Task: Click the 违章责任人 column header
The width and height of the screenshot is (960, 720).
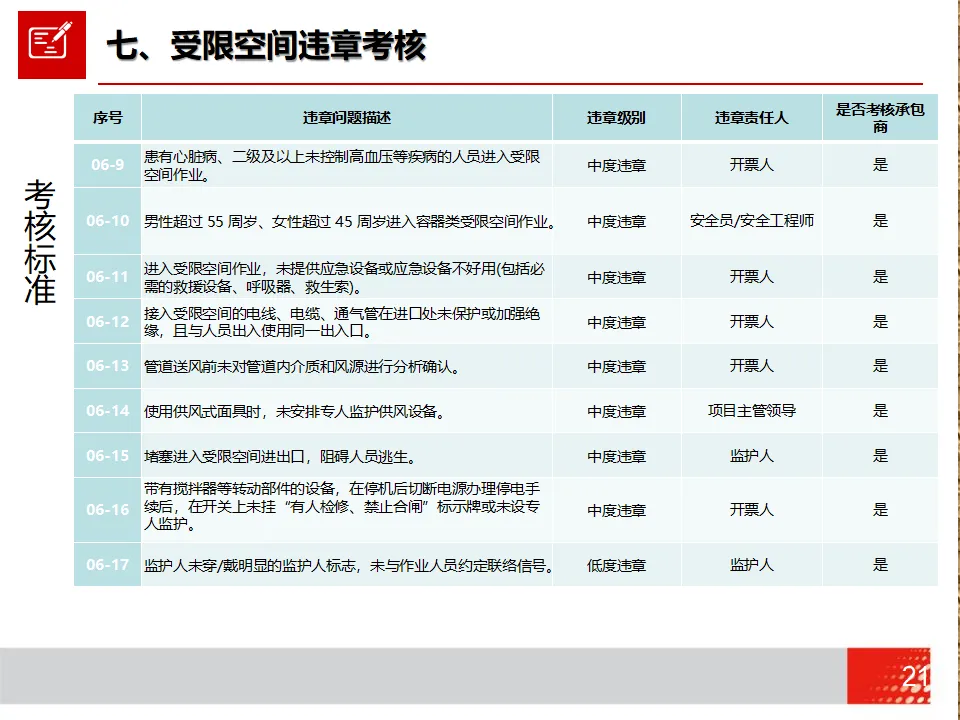Action: pyautogui.click(x=752, y=118)
